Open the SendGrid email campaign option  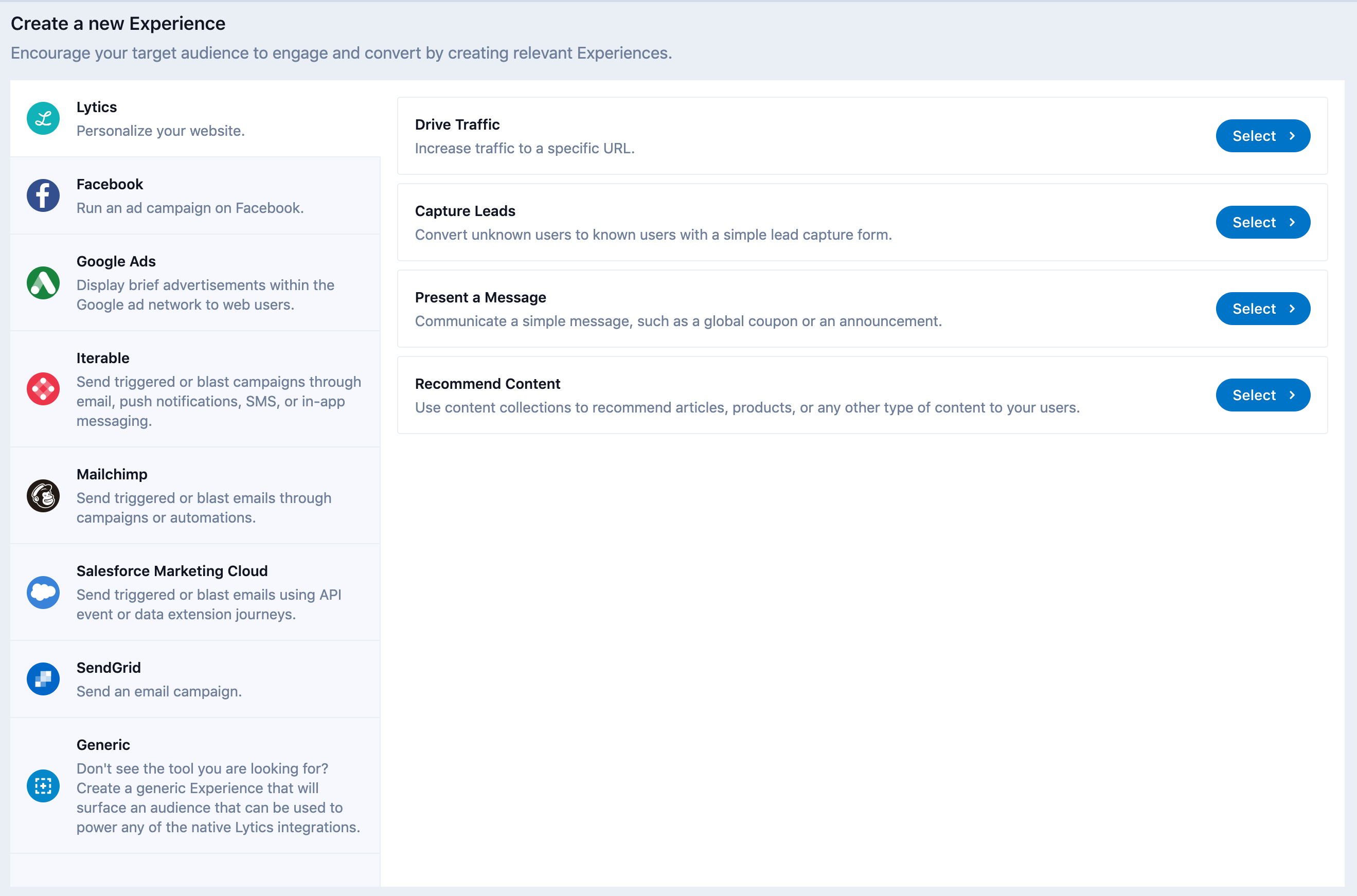[x=194, y=679]
